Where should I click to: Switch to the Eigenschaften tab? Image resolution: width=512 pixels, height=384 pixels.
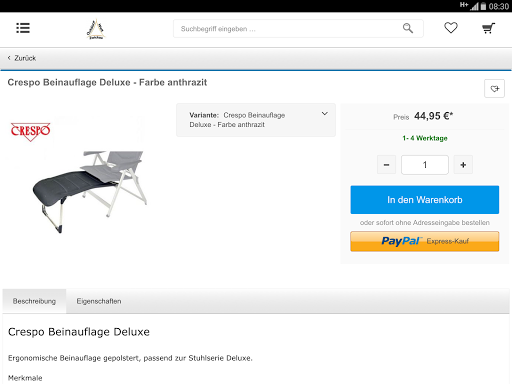(x=99, y=301)
